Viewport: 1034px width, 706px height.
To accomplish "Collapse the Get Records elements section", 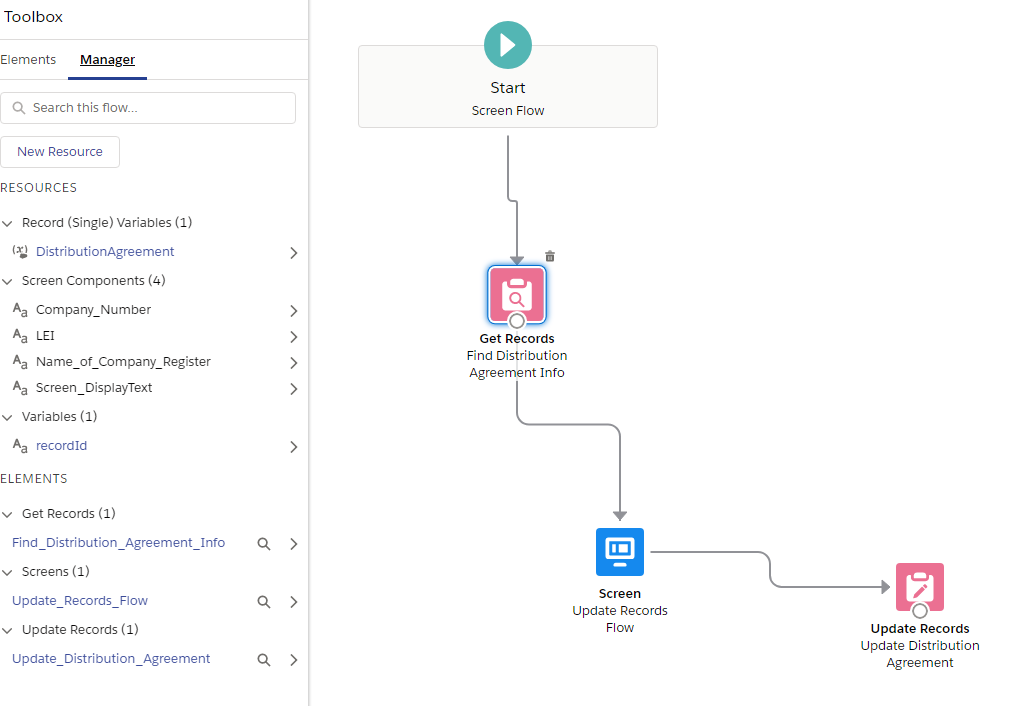I will (x=8, y=514).
